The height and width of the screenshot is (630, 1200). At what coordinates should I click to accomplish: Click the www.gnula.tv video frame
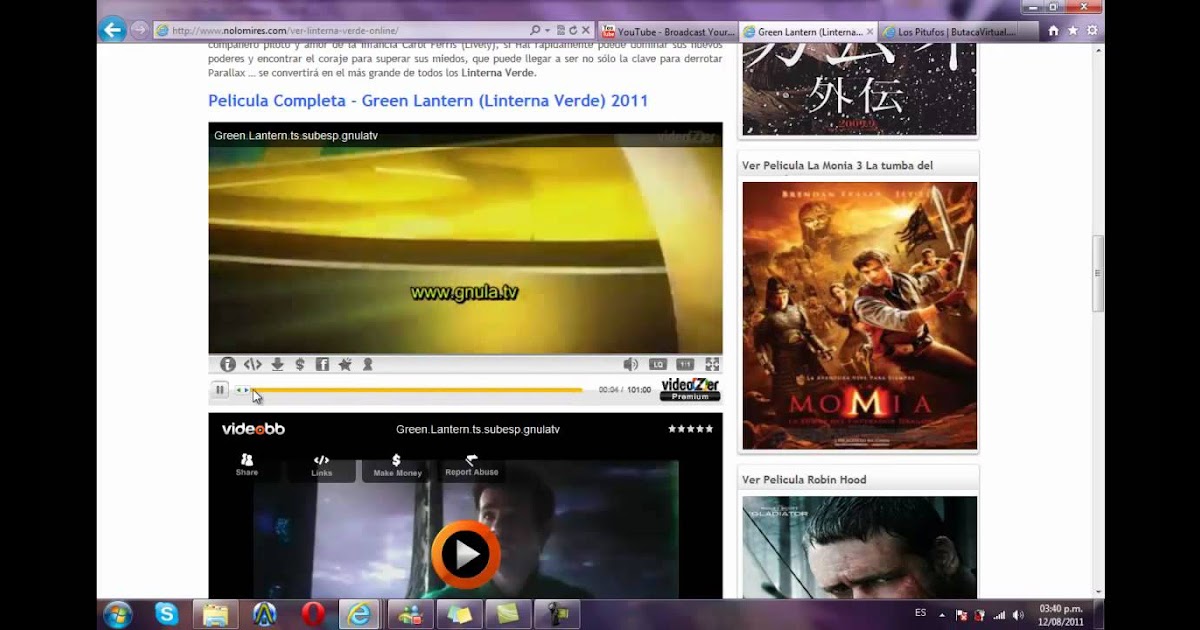(x=465, y=239)
